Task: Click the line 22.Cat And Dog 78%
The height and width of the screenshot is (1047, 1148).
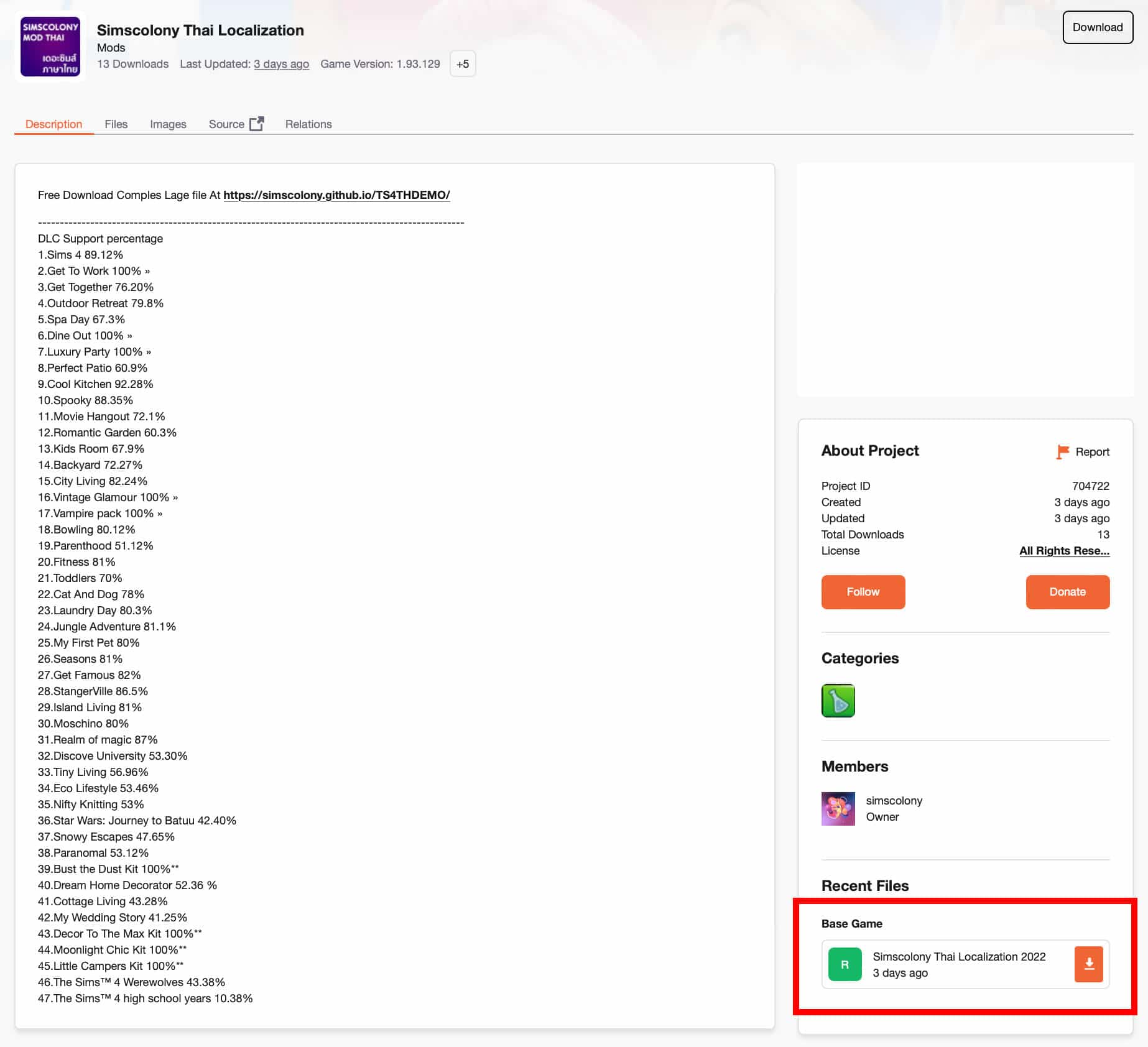Action: 91,594
